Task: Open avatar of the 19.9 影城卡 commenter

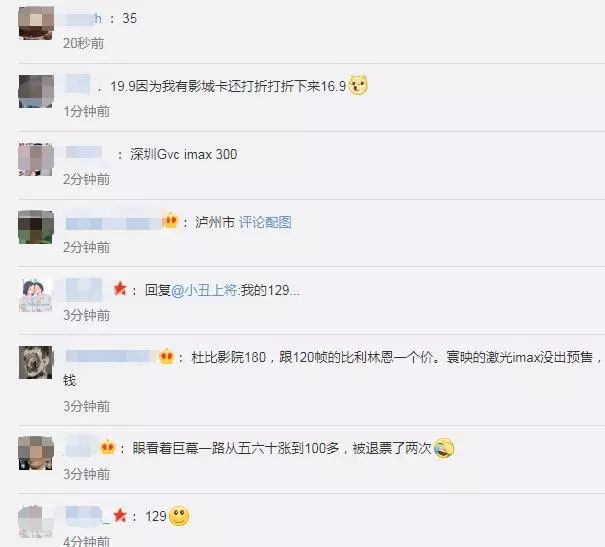Action: click(36, 91)
